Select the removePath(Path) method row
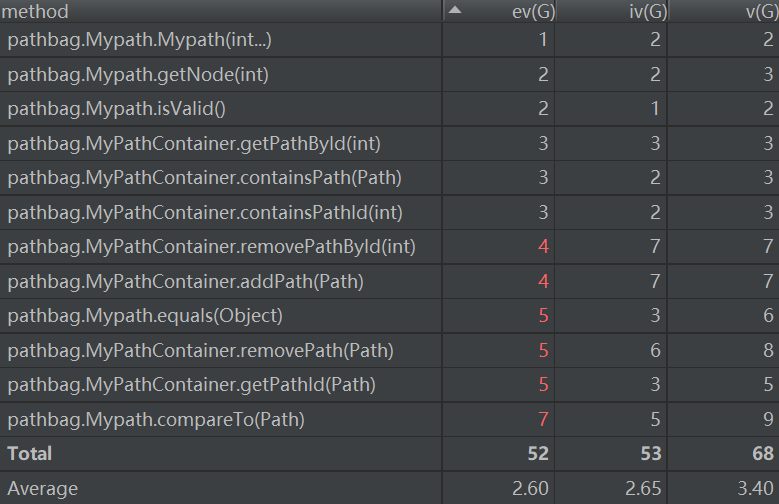The height and width of the screenshot is (504, 779). [200, 351]
